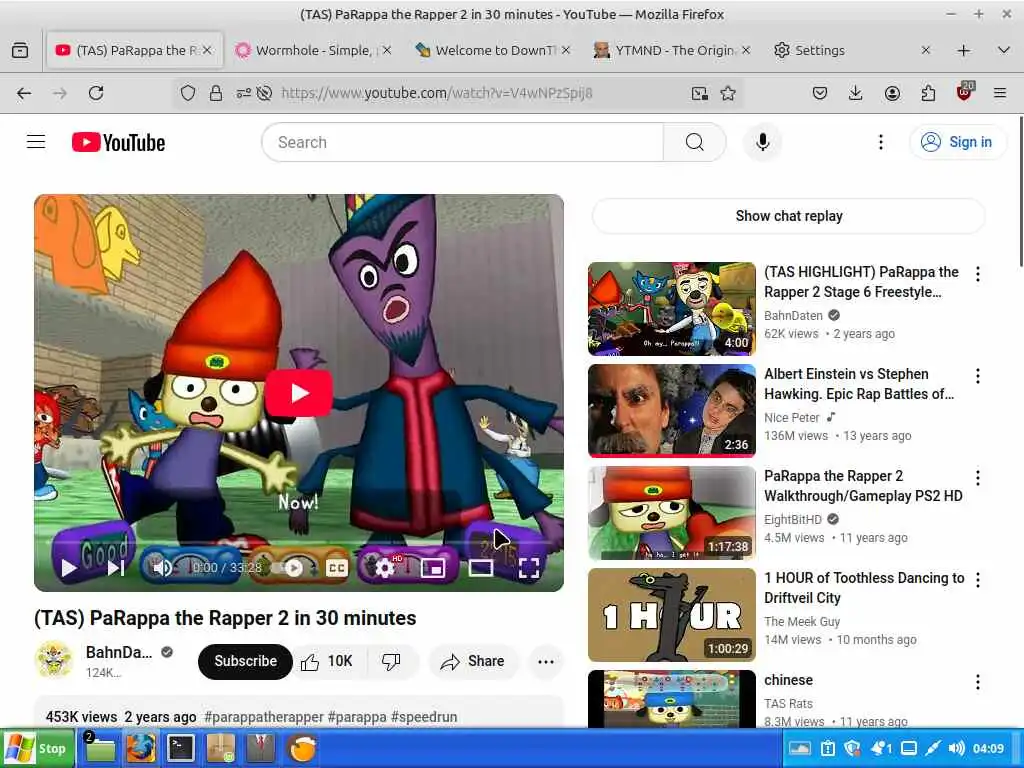Screen dimensions: 1024x768
Task: Click the search magnifier button
Action: click(694, 142)
